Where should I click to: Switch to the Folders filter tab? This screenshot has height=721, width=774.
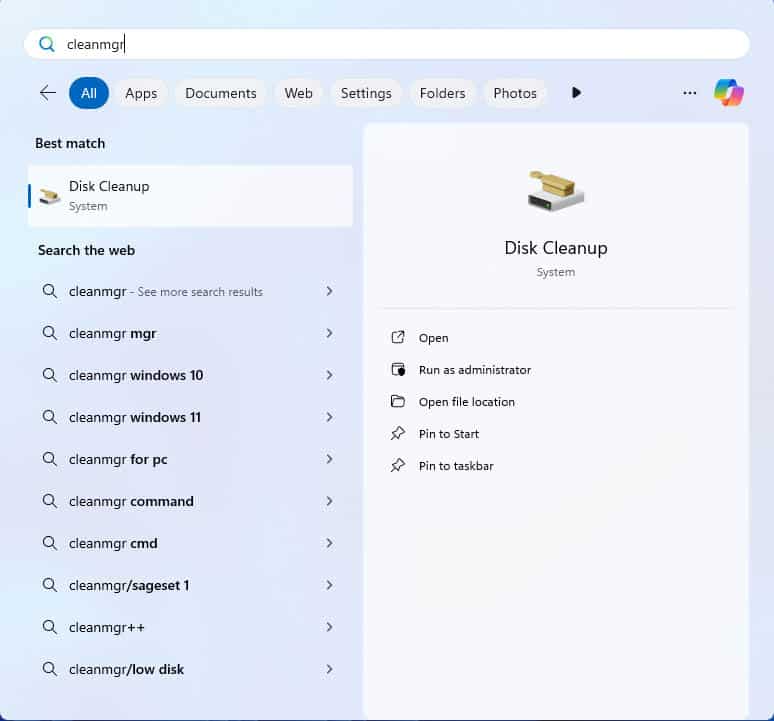(442, 93)
